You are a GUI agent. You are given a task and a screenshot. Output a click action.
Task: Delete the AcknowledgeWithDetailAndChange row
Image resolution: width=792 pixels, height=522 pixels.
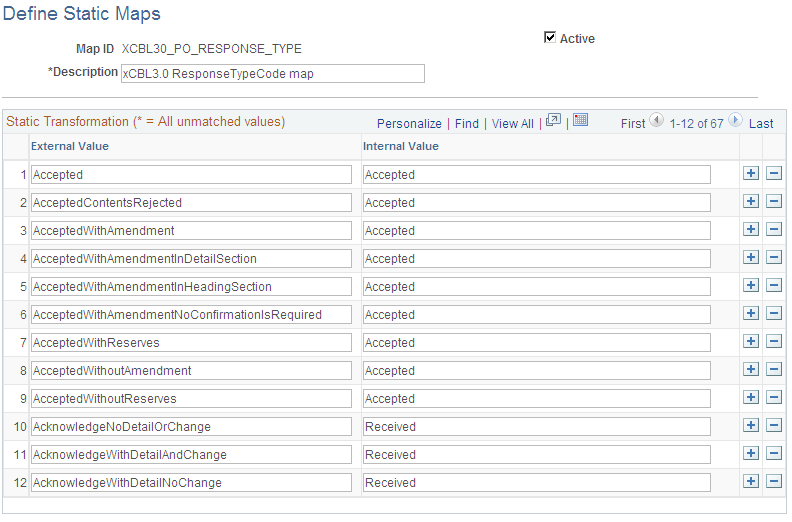774,454
